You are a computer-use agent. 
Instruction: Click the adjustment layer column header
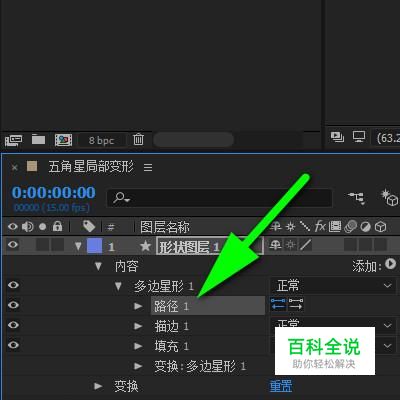coord(365,227)
